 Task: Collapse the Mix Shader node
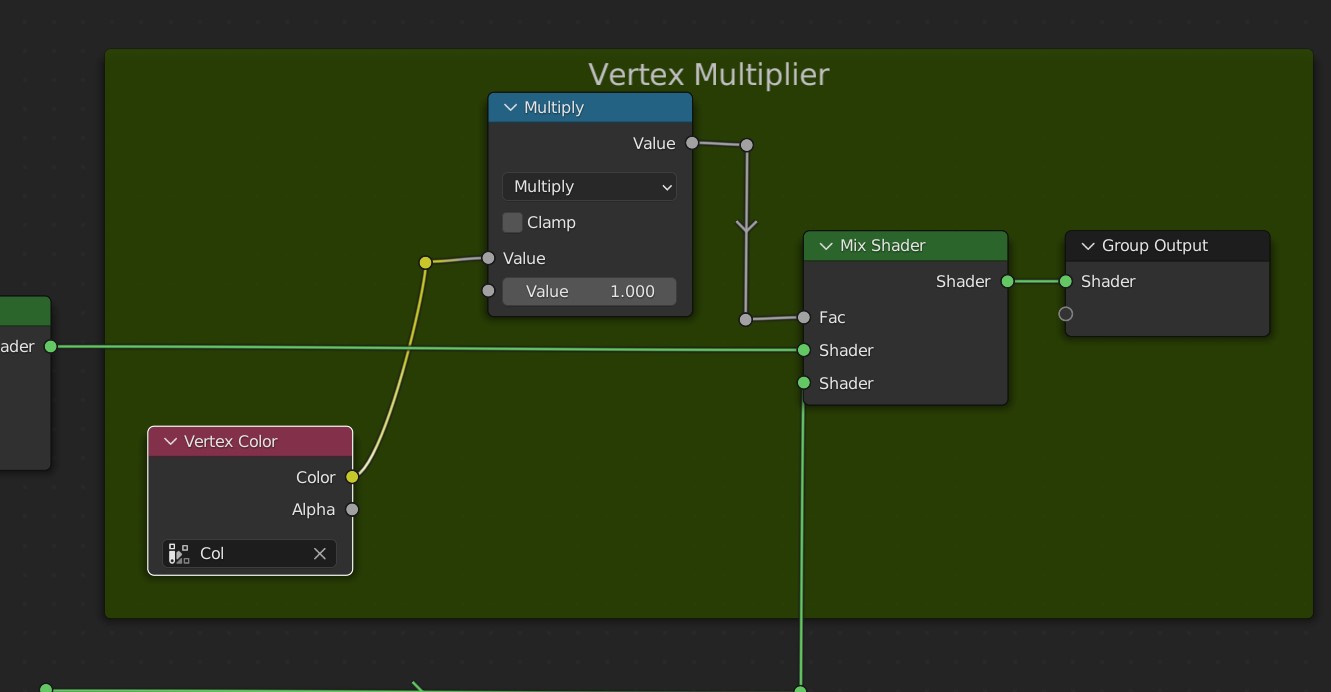point(826,246)
